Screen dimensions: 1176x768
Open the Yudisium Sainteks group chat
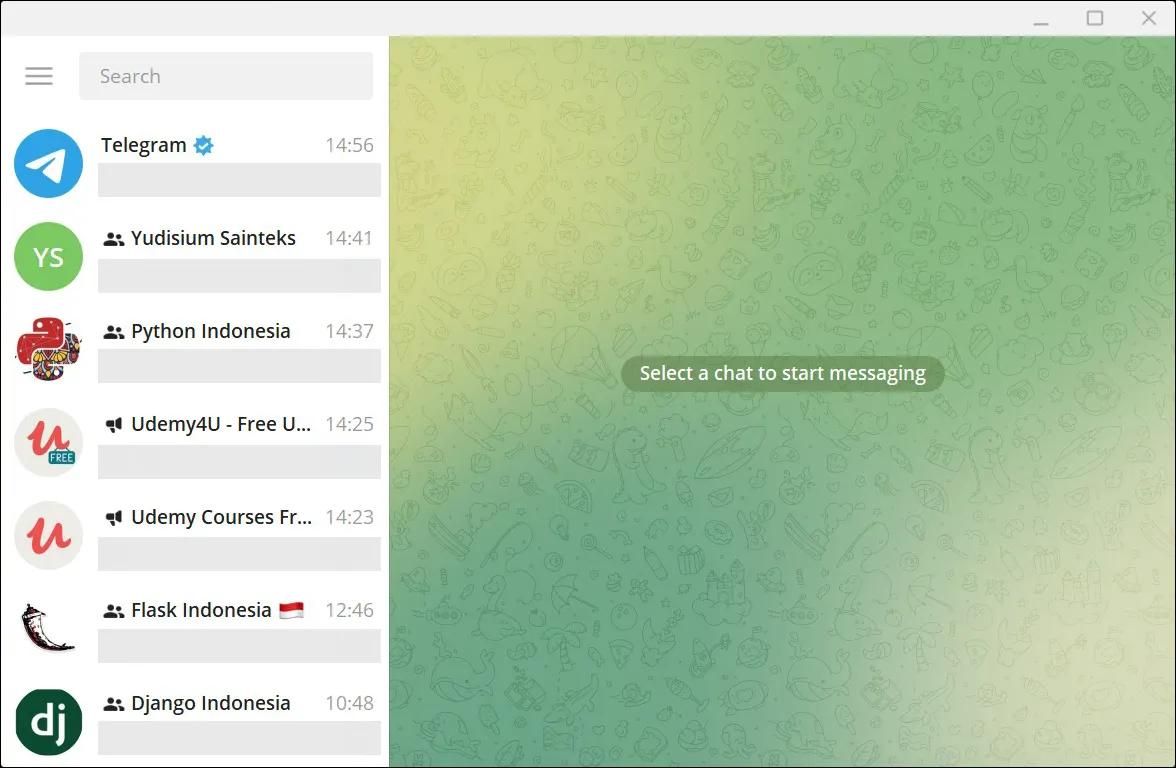pos(213,238)
